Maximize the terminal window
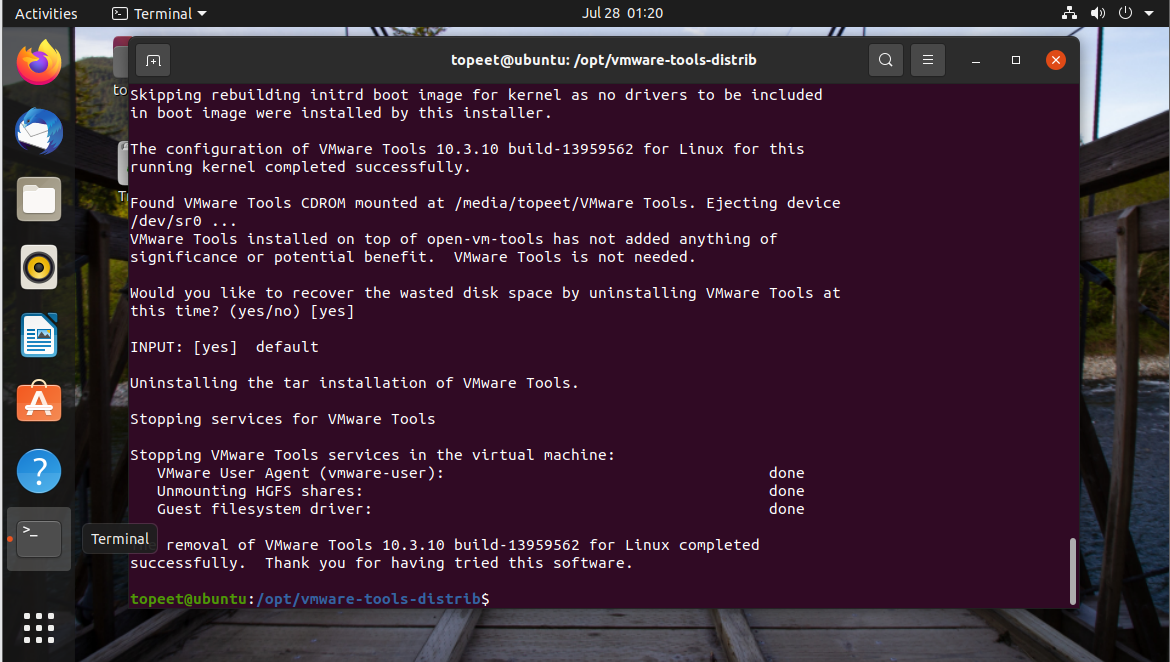This screenshot has width=1170, height=662. pyautogui.click(x=1016, y=60)
